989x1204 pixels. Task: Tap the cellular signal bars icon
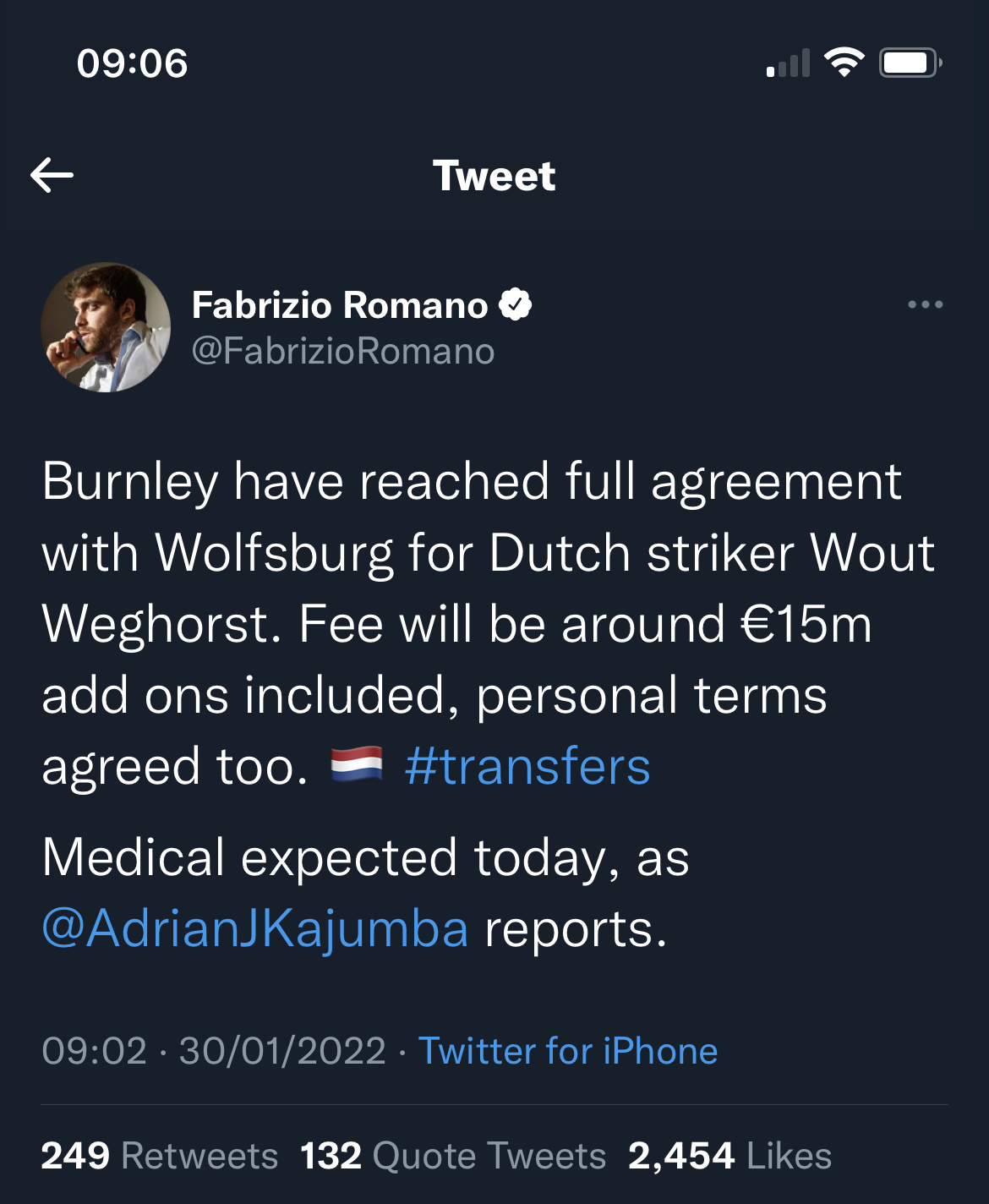click(x=788, y=63)
